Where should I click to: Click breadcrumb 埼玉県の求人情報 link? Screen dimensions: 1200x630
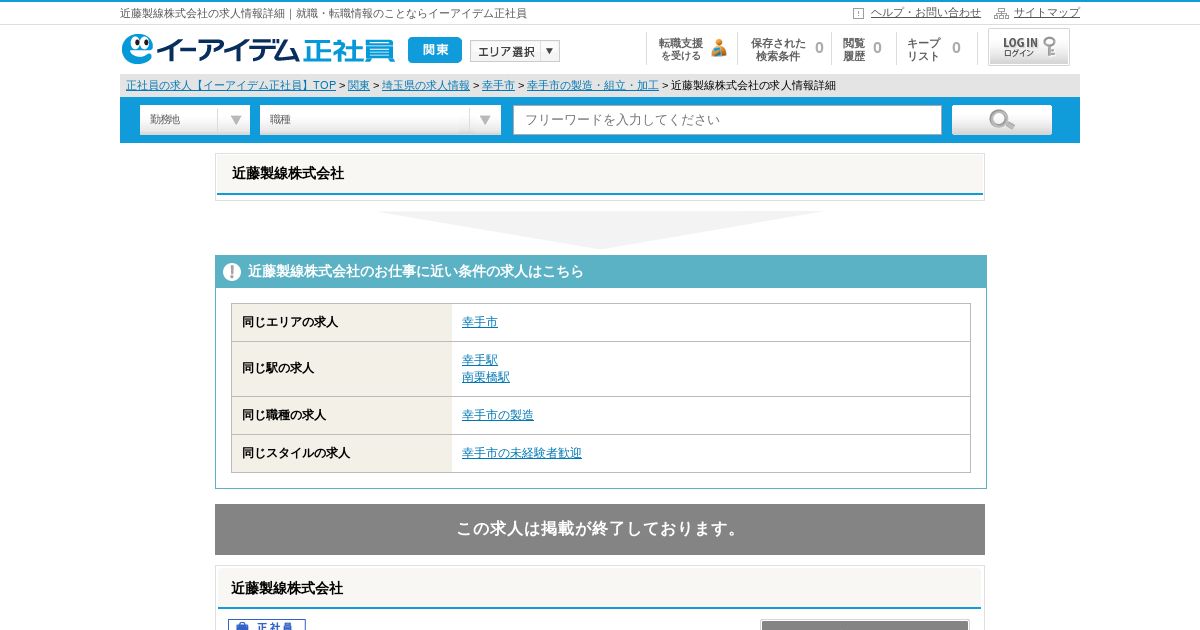click(x=426, y=86)
